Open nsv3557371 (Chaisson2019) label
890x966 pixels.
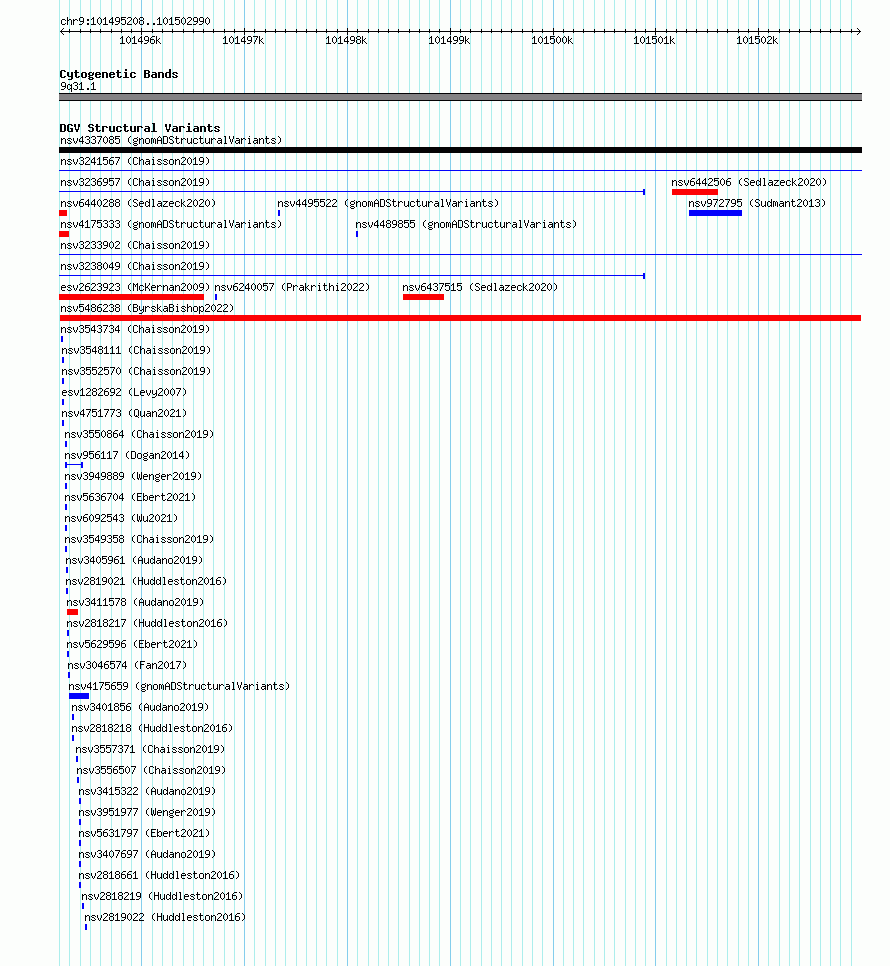pyautogui.click(x=150, y=748)
